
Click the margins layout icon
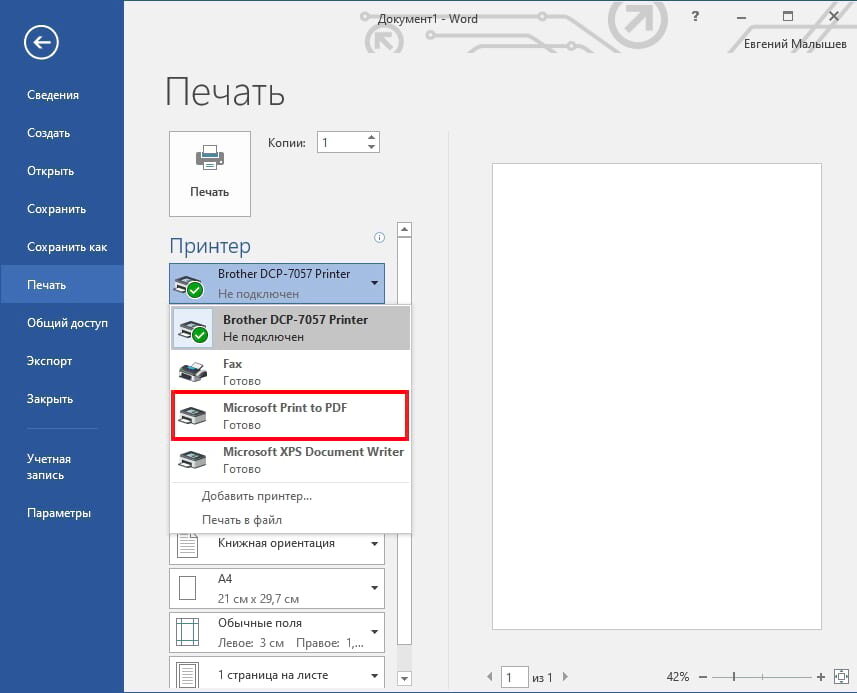pyautogui.click(x=187, y=633)
